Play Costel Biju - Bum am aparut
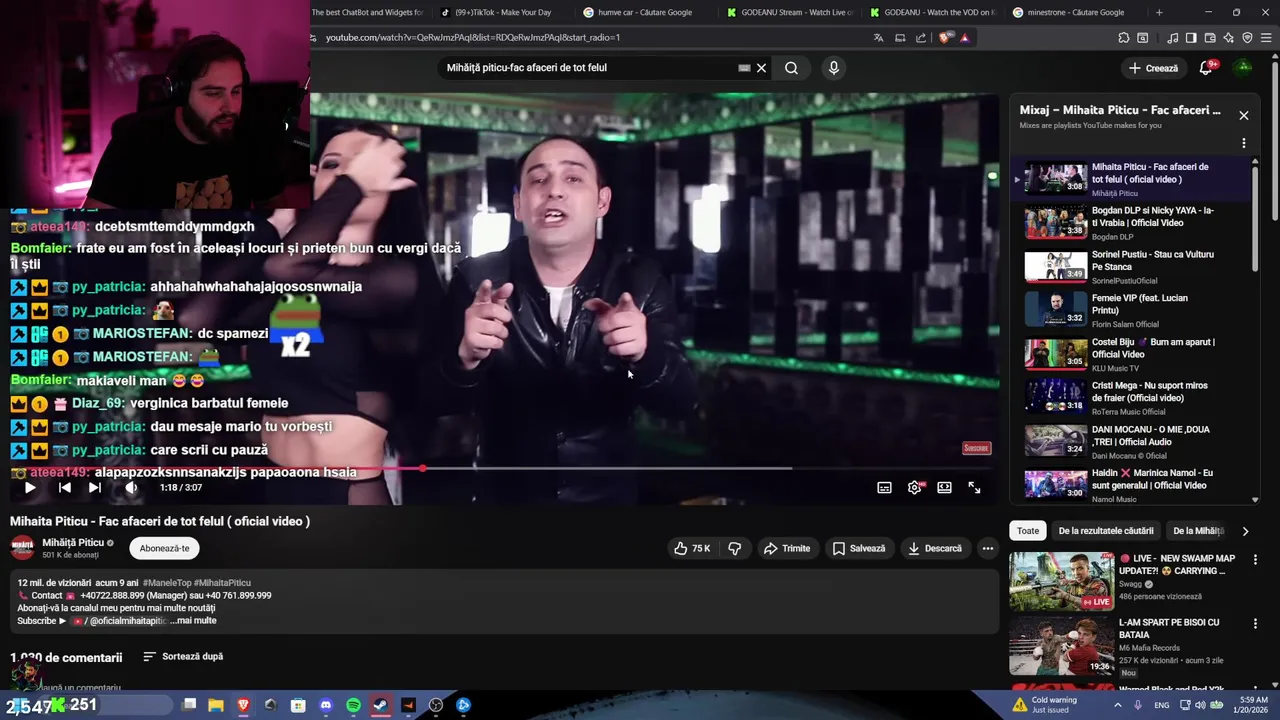1280x720 pixels. [1130, 354]
